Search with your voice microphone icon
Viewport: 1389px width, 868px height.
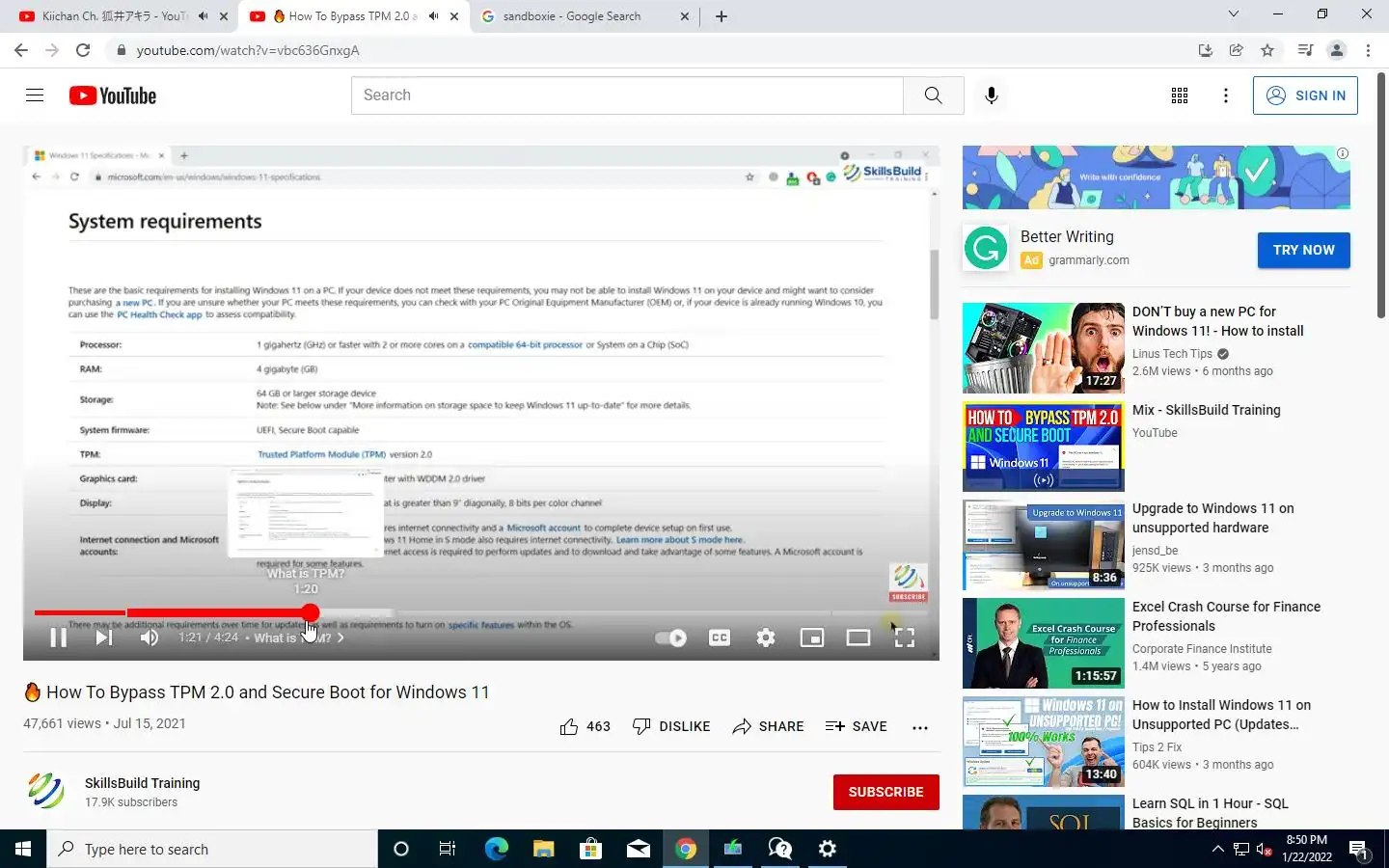992,95
